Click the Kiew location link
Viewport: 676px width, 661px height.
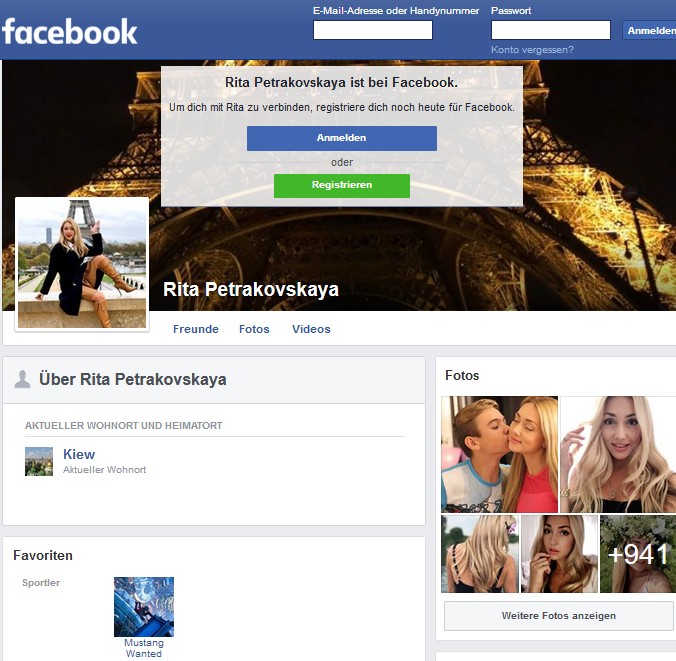(x=79, y=454)
